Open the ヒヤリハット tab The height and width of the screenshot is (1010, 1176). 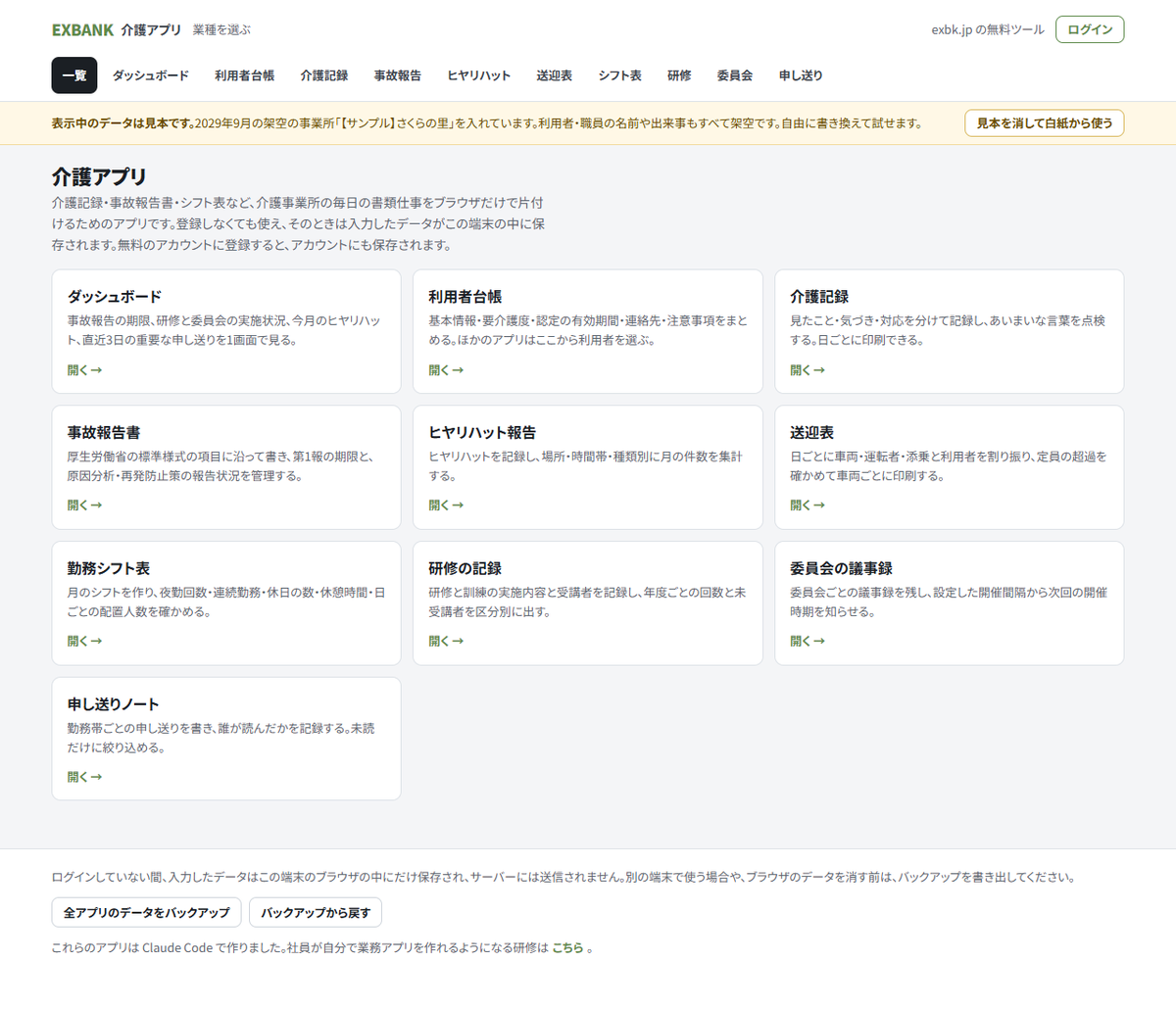(x=479, y=75)
